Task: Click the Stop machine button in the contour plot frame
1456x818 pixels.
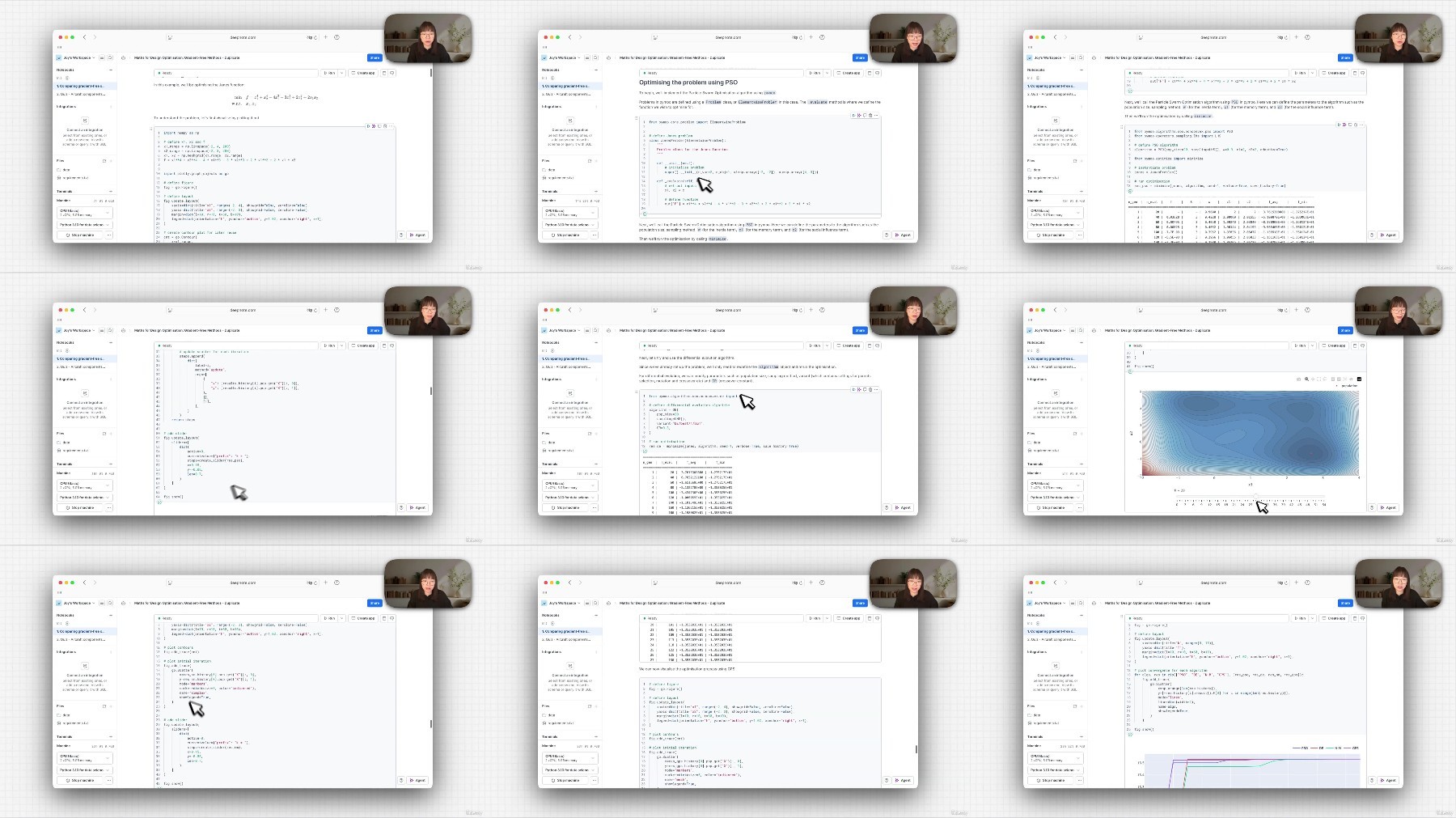Action: click(1052, 507)
